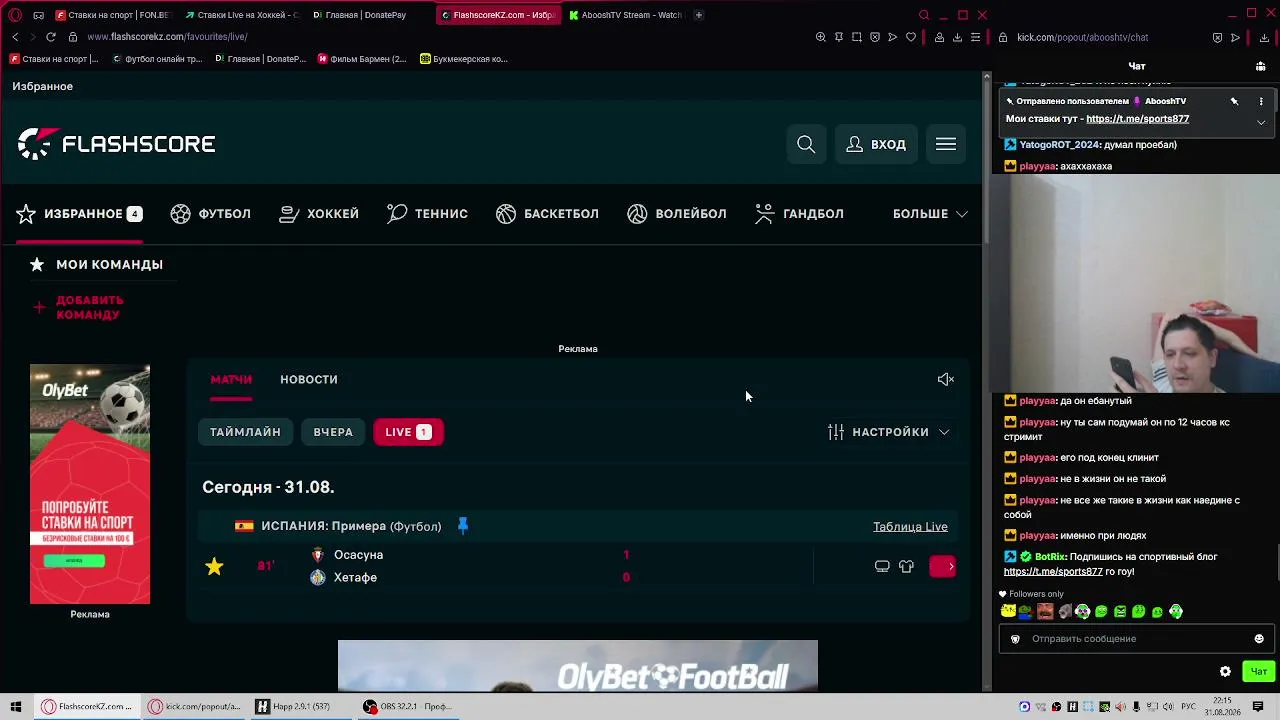1280x720 pixels.
Task: Open the Футбол онлайн bookmark
Action: (157, 59)
